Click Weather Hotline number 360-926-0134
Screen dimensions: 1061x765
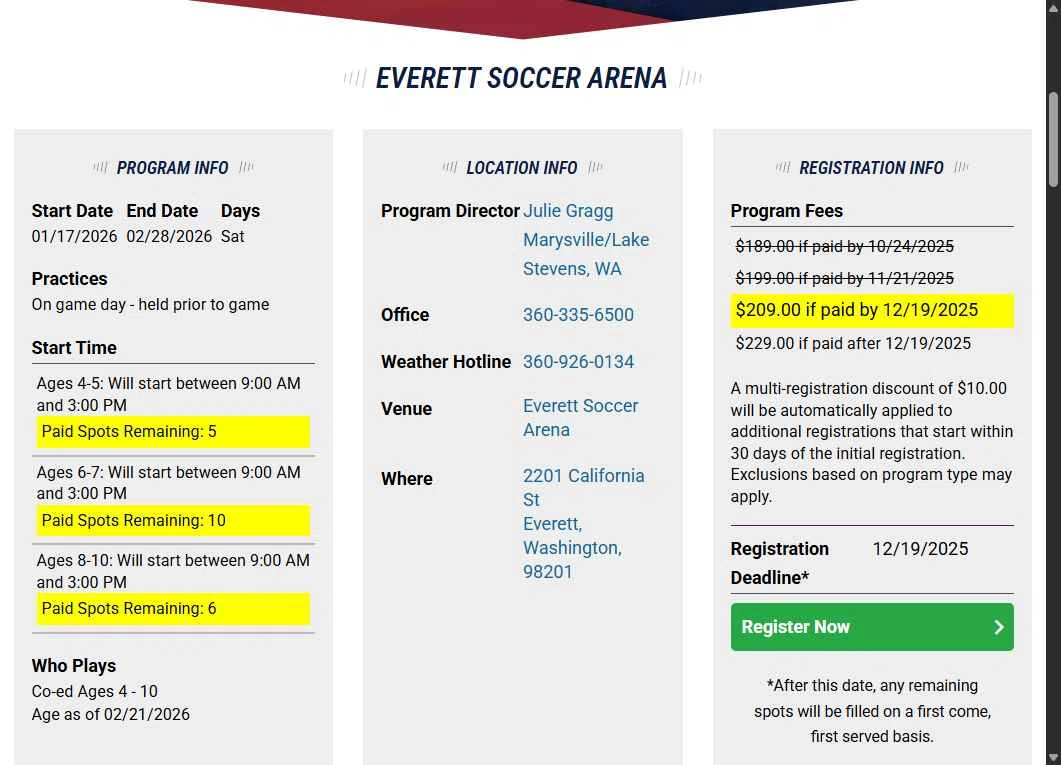pos(578,362)
